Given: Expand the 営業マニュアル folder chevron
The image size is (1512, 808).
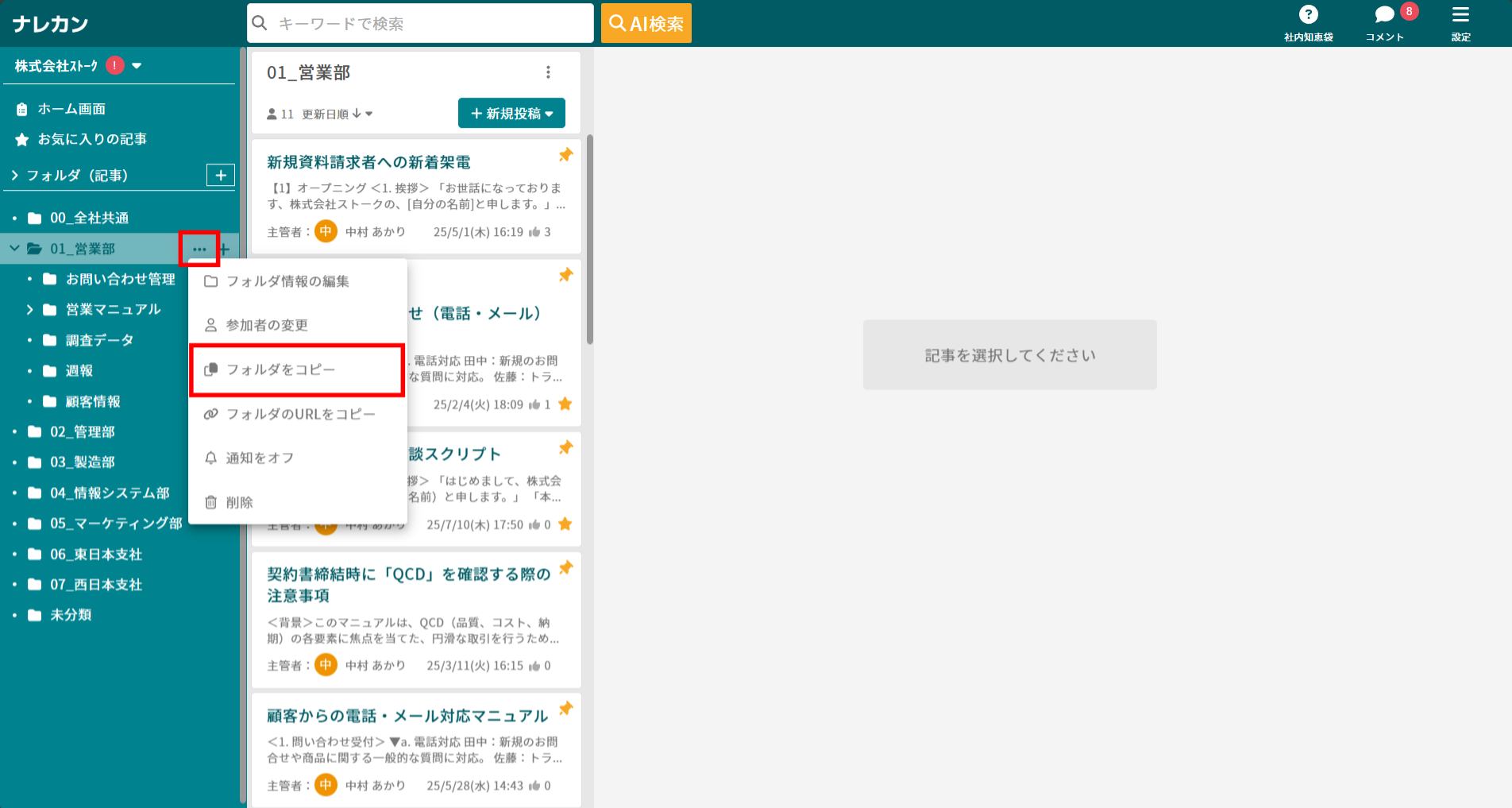Looking at the screenshot, I should pyautogui.click(x=30, y=309).
